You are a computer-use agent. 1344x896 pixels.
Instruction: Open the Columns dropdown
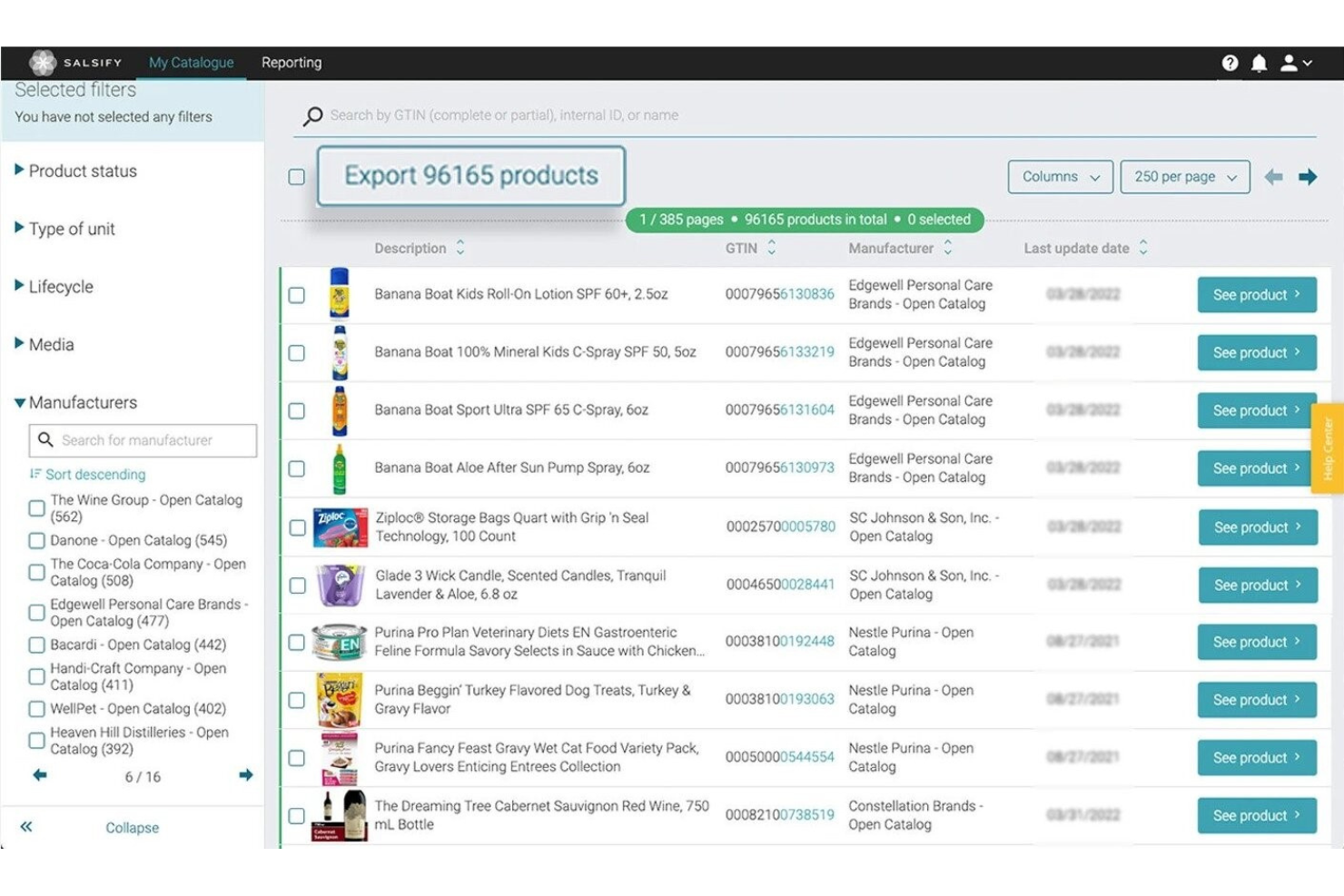tap(1061, 177)
